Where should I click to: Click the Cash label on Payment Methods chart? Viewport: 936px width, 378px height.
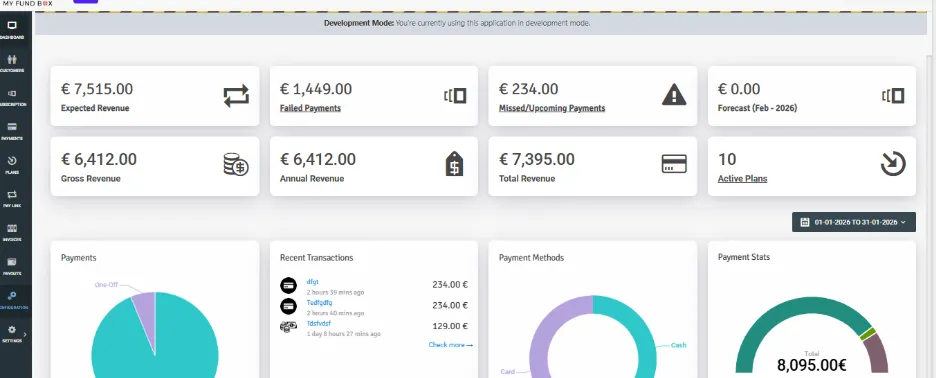tap(678, 345)
